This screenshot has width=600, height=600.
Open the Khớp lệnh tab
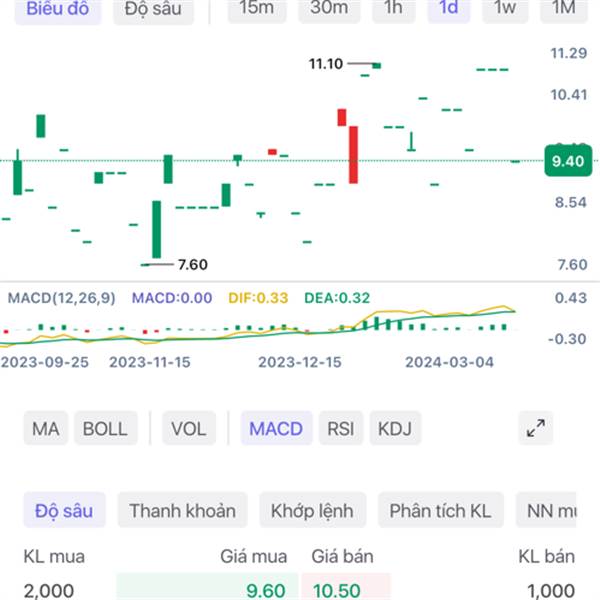(312, 510)
